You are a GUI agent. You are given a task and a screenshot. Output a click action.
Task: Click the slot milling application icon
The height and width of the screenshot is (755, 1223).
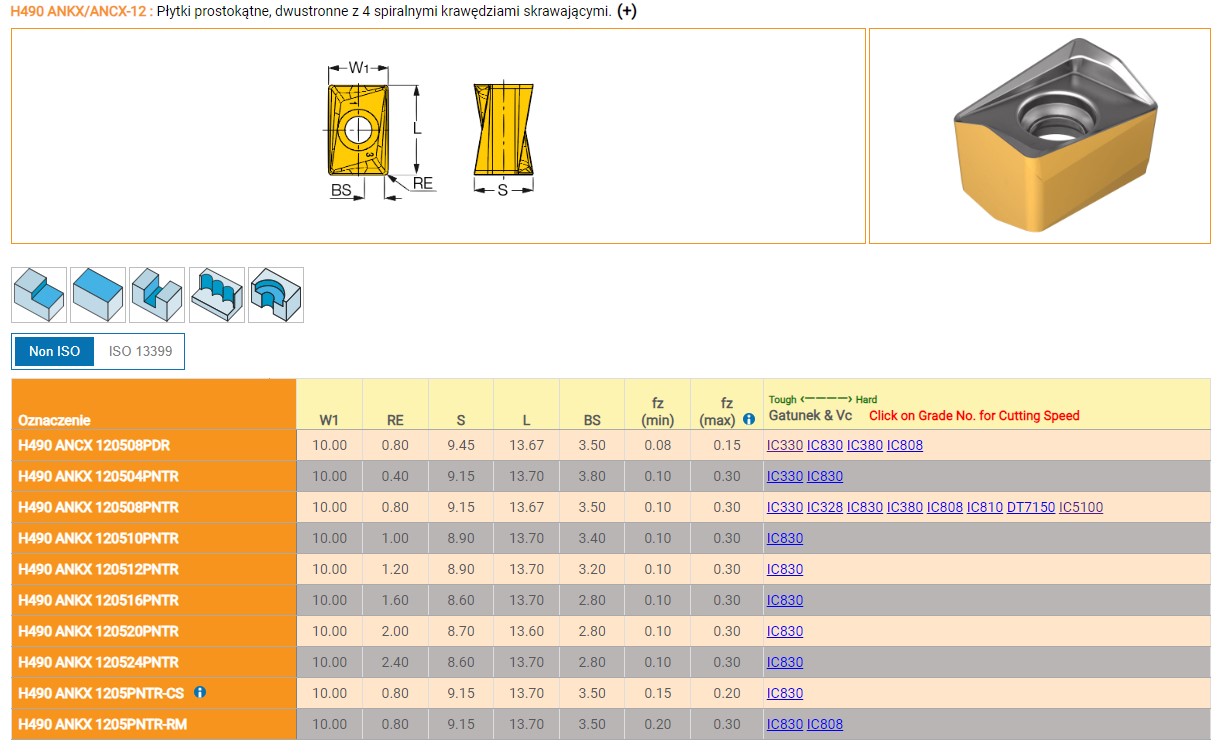157,295
